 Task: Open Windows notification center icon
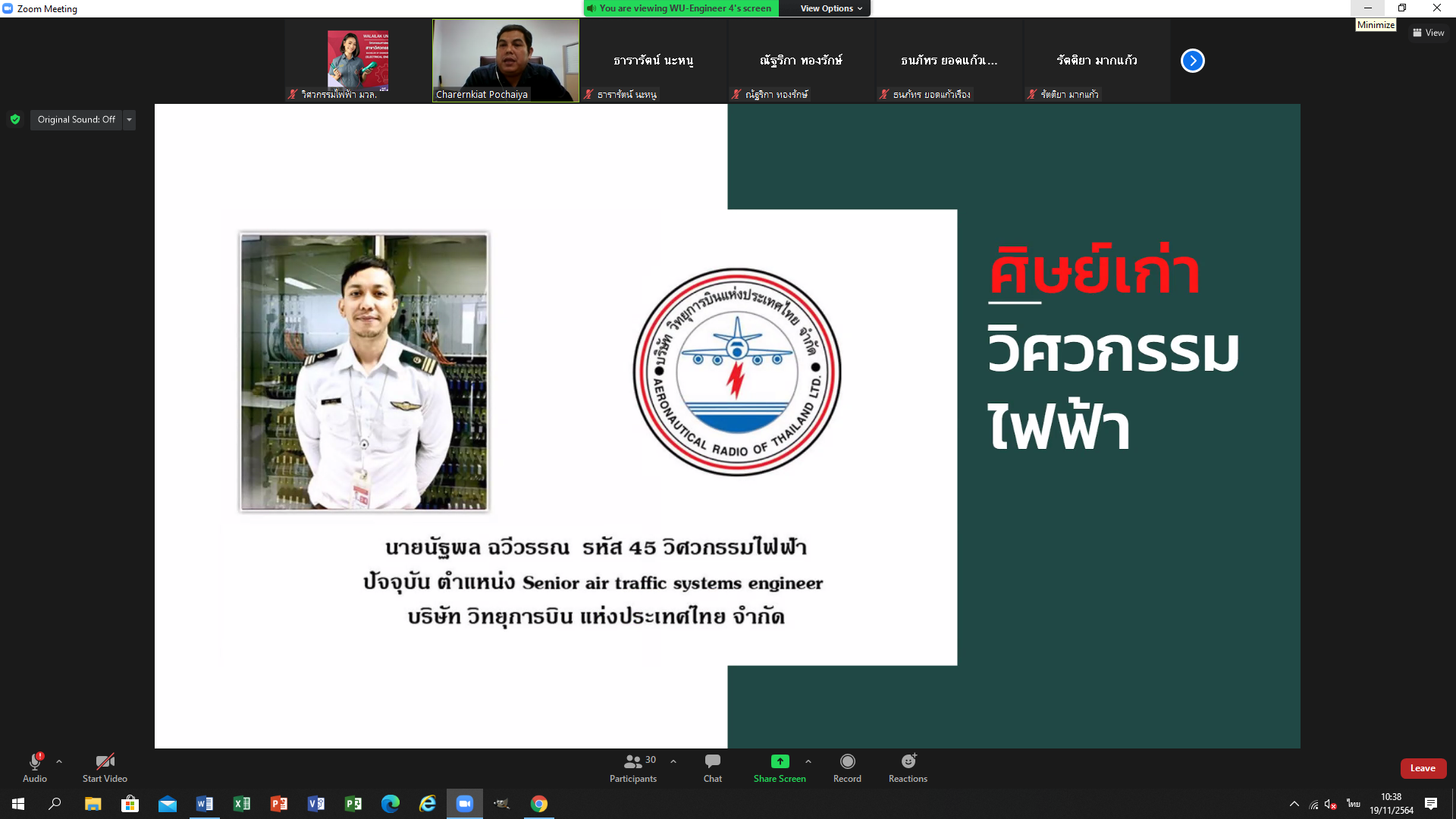(1431, 804)
